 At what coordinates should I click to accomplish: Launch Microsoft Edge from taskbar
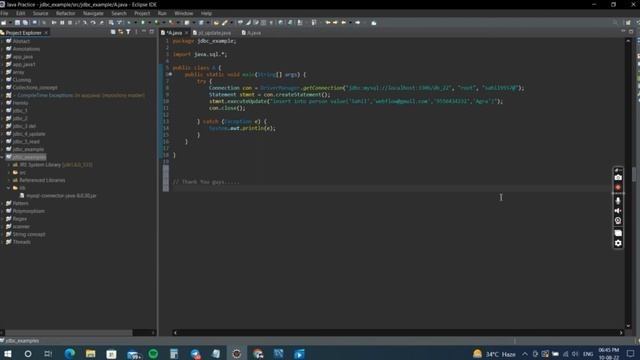pyautogui.click(x=70, y=353)
